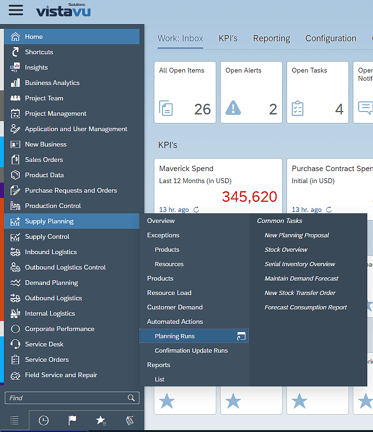
Task: Open the recent history clock icon
Action: [44, 421]
